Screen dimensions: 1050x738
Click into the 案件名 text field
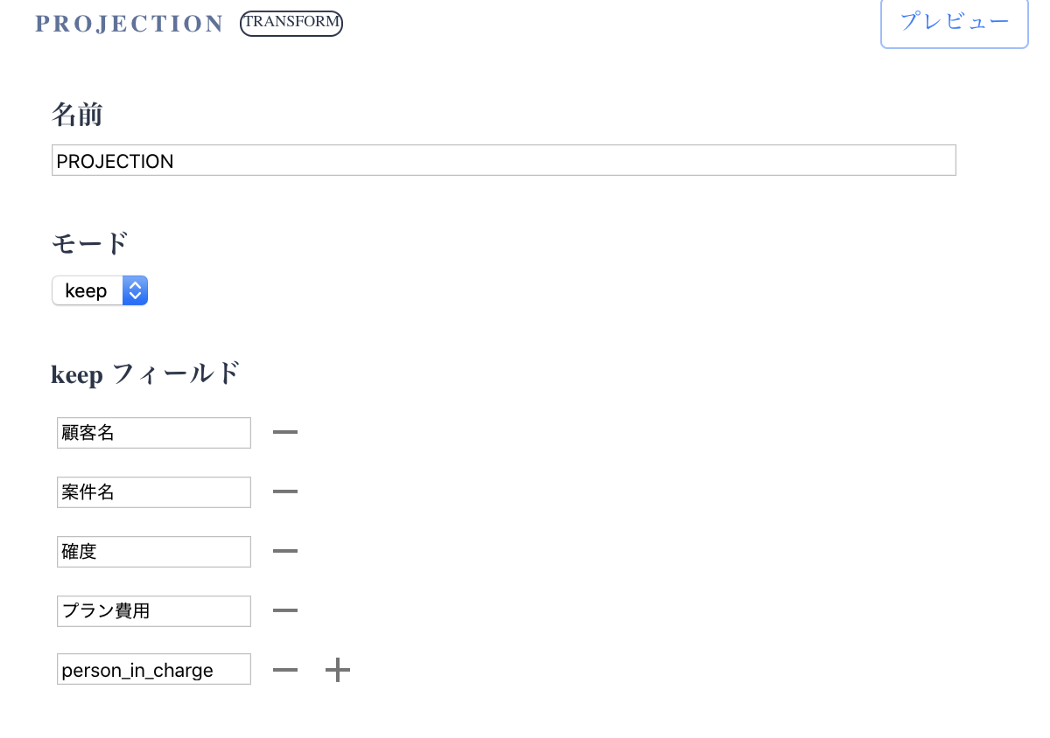click(x=154, y=492)
